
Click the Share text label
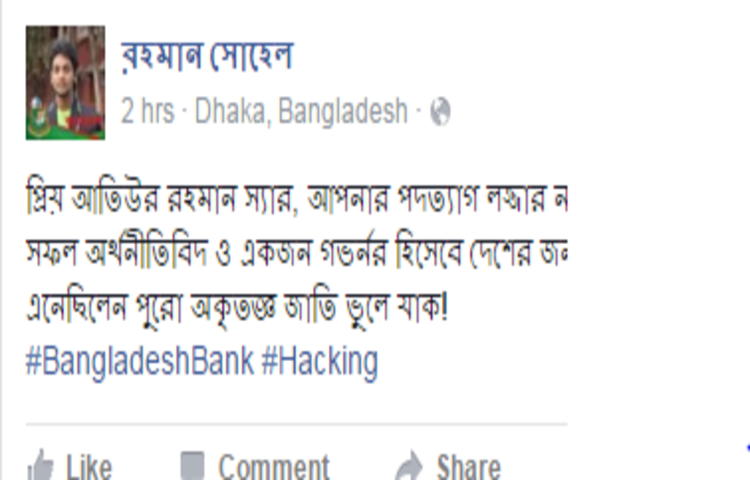468,467
